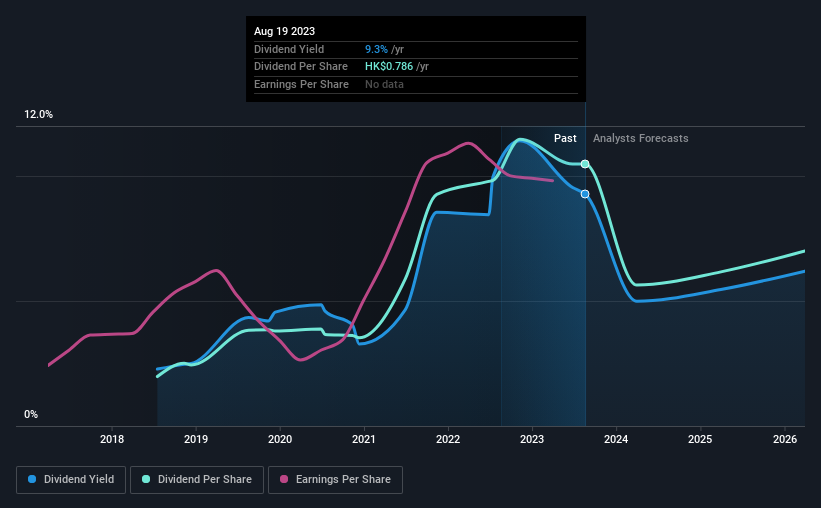The width and height of the screenshot is (821, 508).
Task: Click the 2023 x-axis label
Action: click(532, 439)
